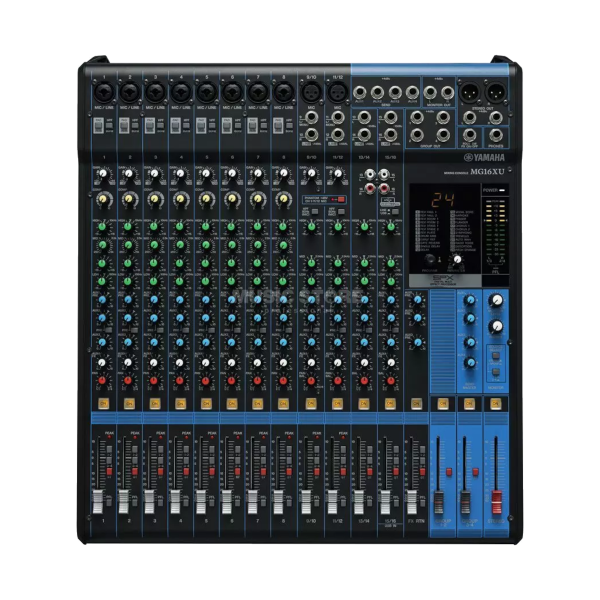Toggle channel 1 ON button

pyautogui.click(x=103, y=403)
